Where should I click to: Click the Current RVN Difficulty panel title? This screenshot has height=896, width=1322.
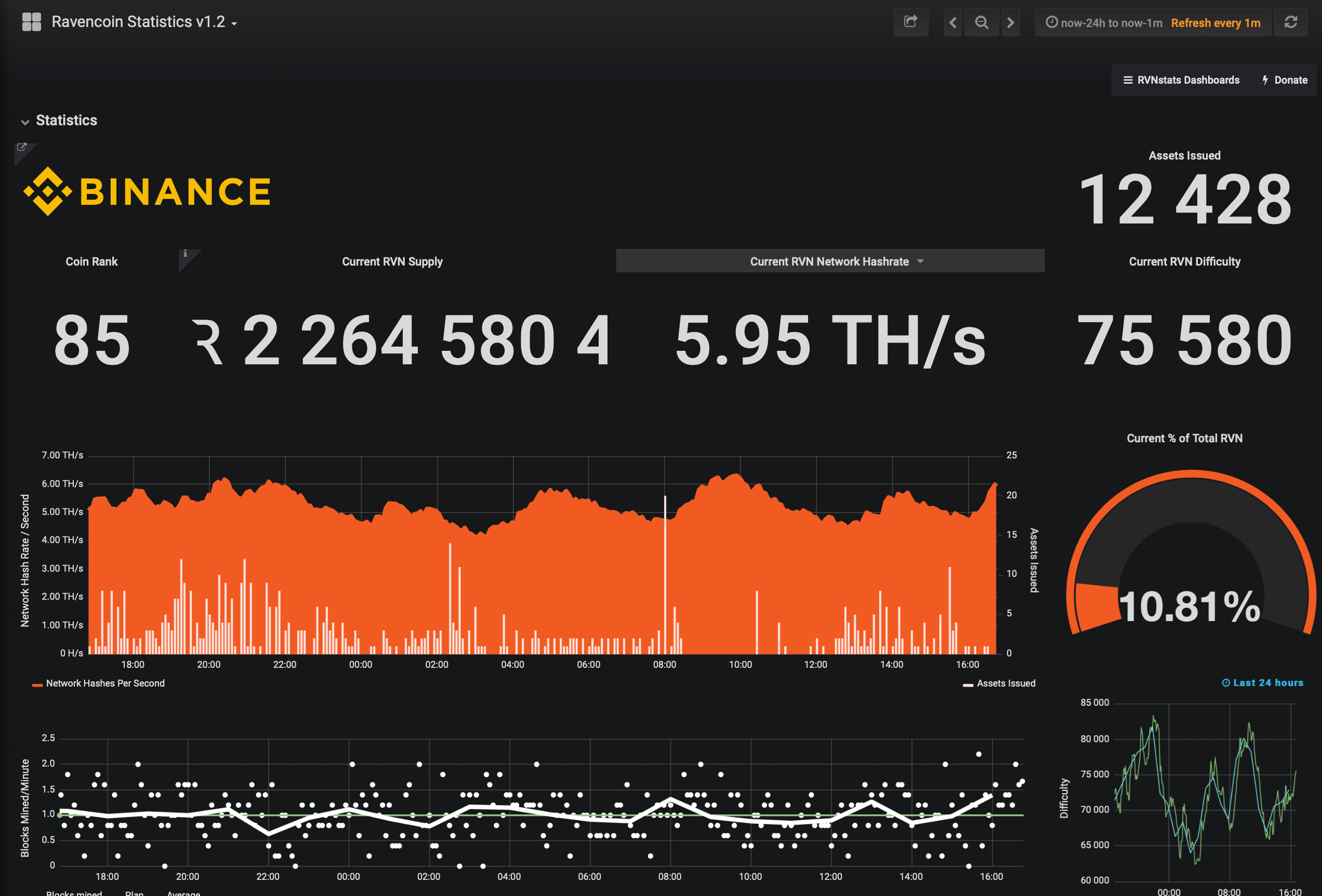point(1184,262)
